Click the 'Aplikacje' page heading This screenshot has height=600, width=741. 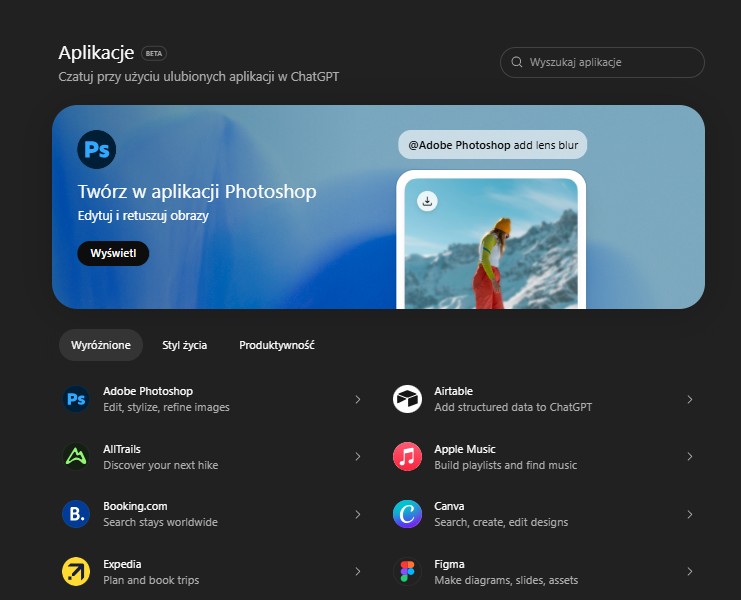[96, 53]
